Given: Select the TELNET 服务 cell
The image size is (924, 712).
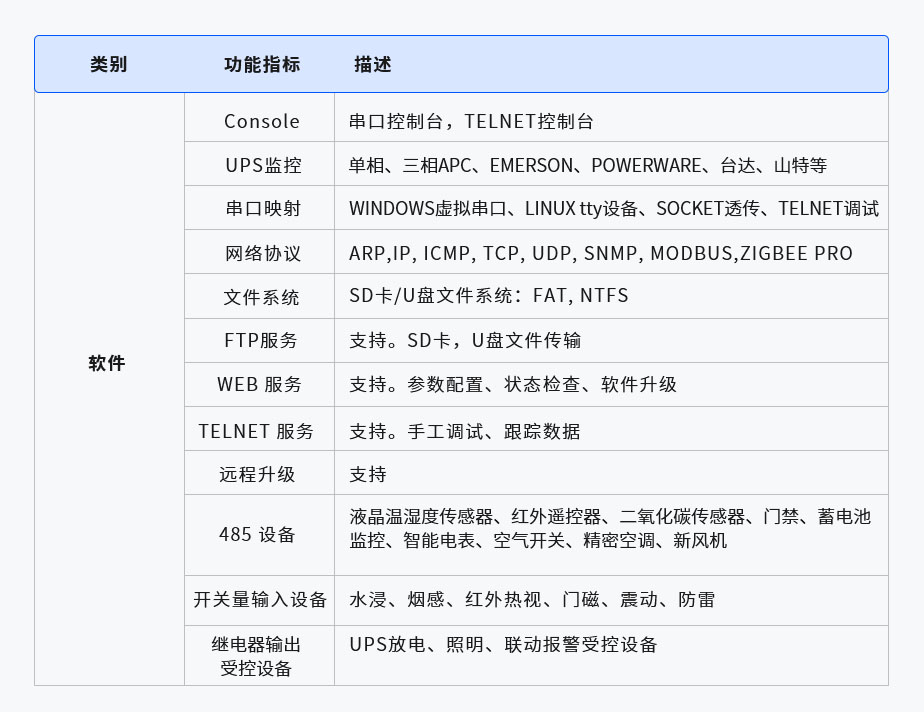Looking at the screenshot, I should 259,430.
